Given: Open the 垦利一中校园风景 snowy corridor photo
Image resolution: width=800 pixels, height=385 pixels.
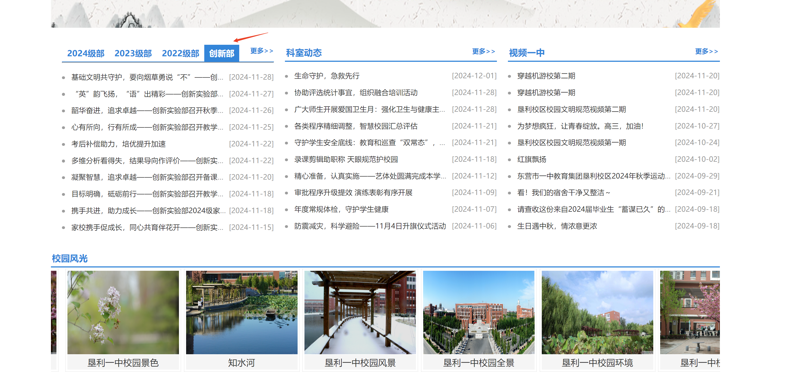Looking at the screenshot, I should 360,312.
